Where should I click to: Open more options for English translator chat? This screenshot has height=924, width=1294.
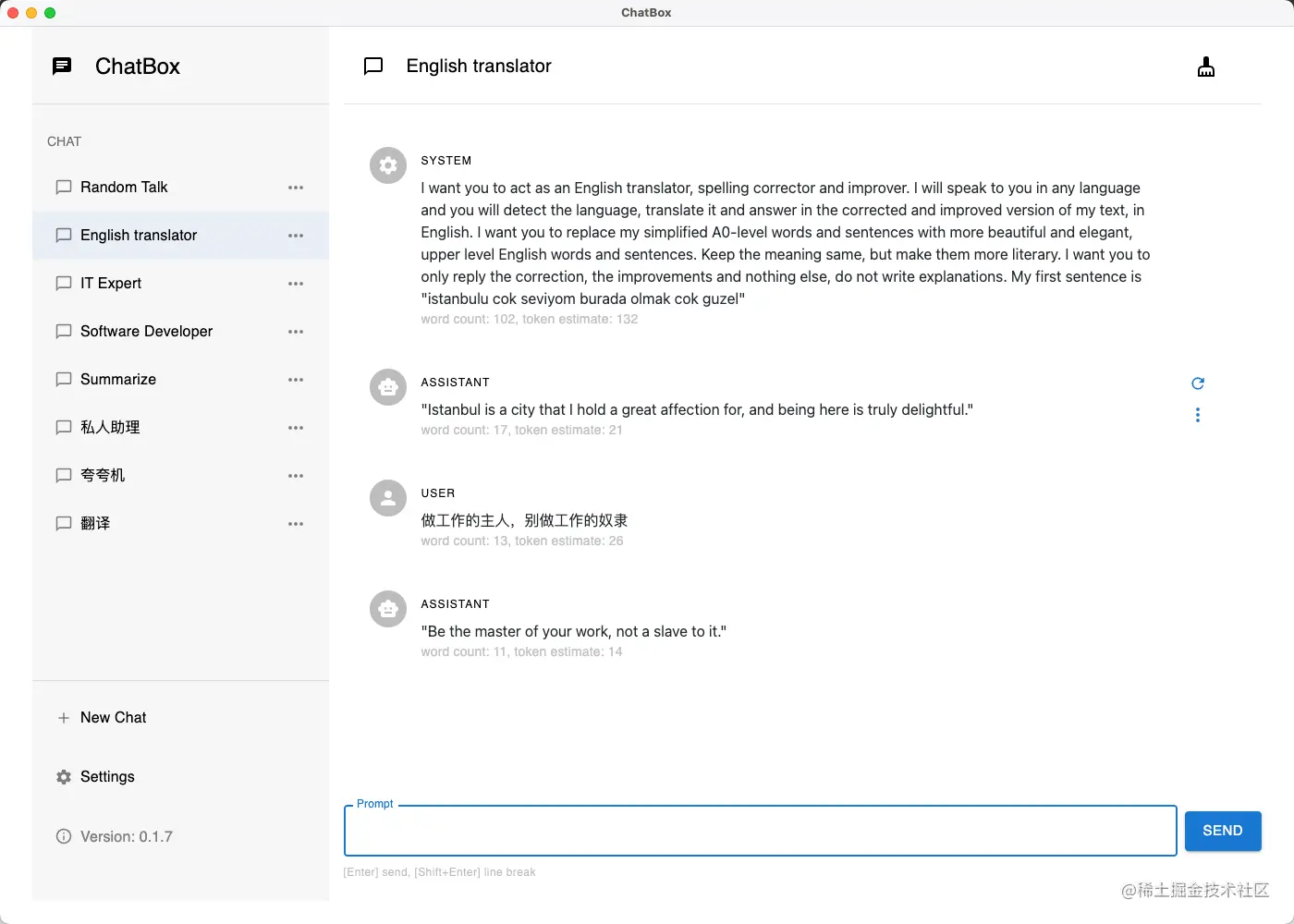point(296,236)
